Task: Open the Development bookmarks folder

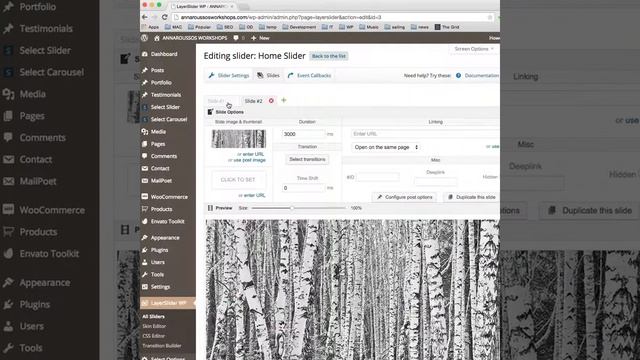Action: click(299, 27)
